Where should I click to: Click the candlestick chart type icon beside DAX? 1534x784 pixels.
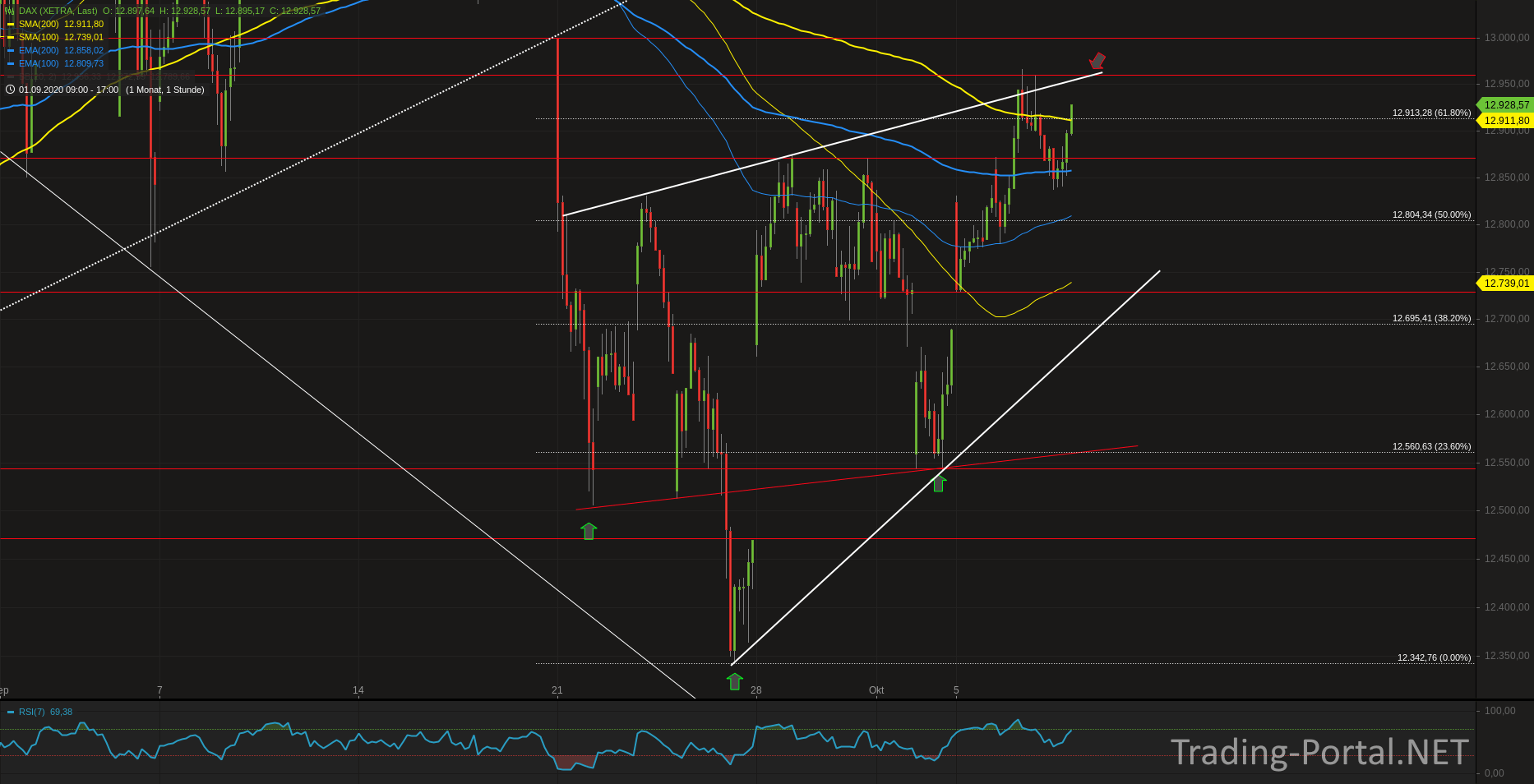click(x=10, y=11)
